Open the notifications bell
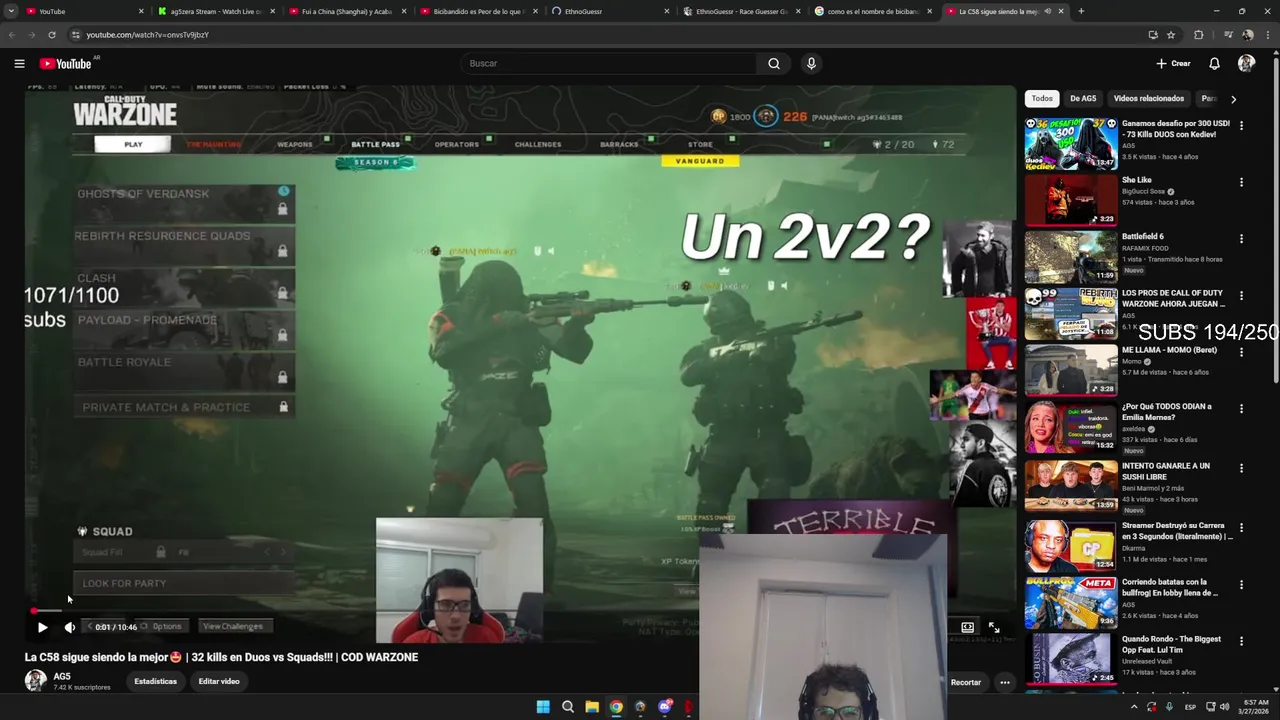The height and width of the screenshot is (720, 1280). click(1214, 63)
